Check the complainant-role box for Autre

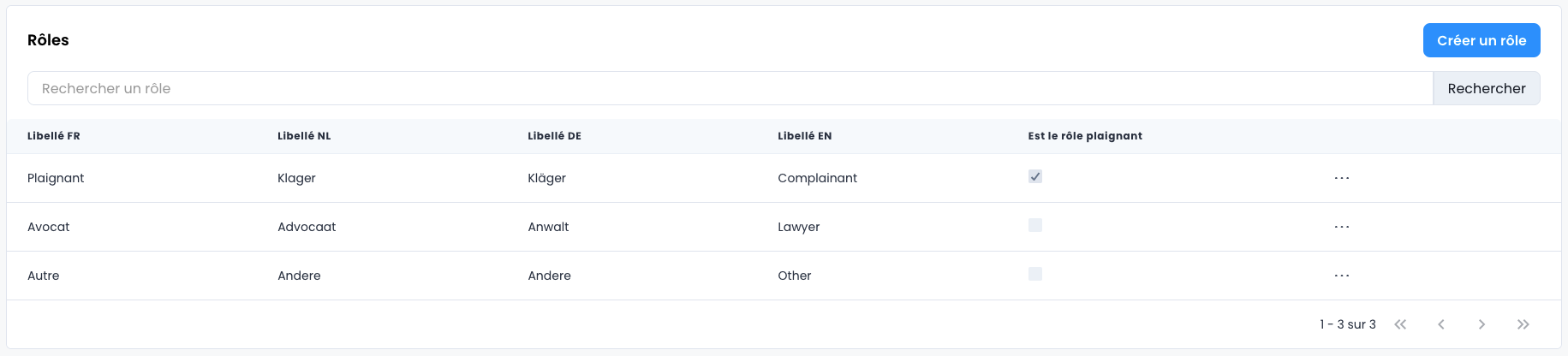tap(1035, 274)
